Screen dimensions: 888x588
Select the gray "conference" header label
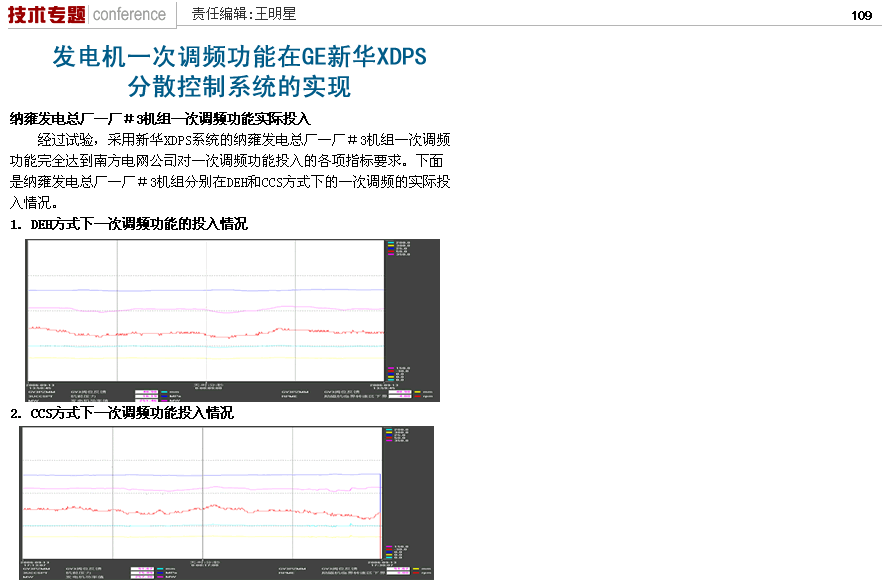pos(129,14)
